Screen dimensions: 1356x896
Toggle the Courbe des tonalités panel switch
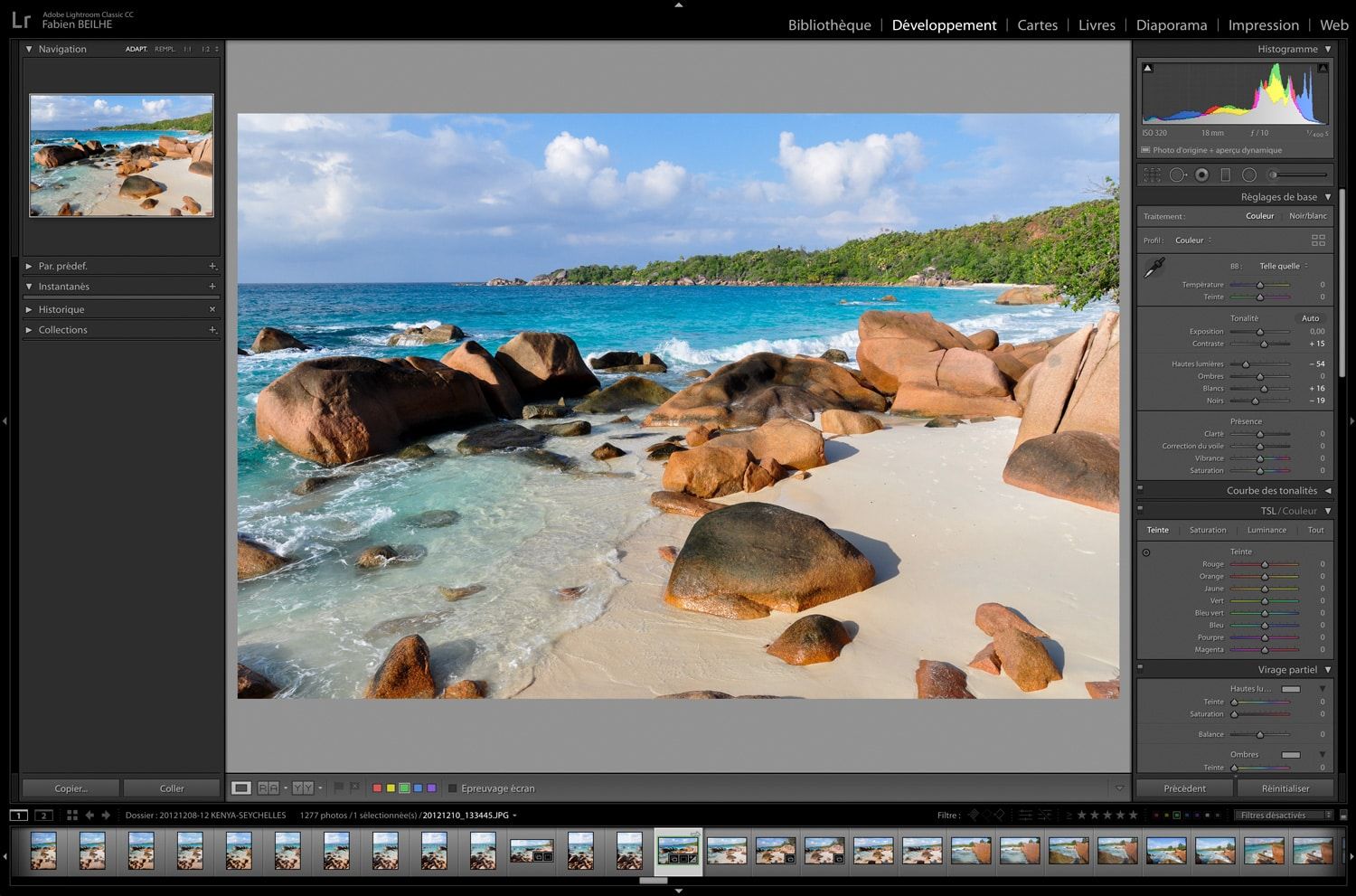1140,488
